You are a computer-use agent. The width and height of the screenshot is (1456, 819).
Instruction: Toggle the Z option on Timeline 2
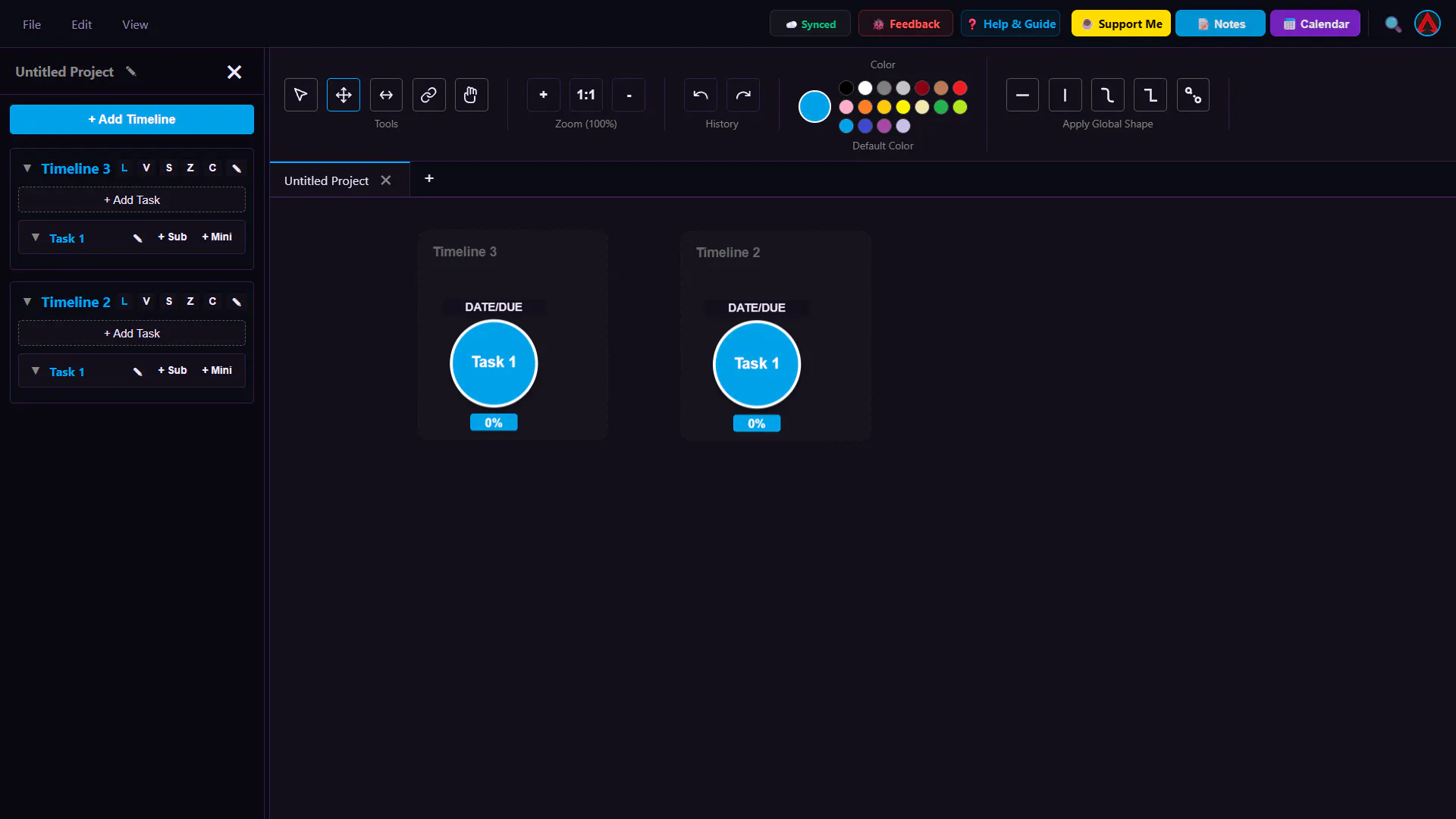tap(190, 301)
